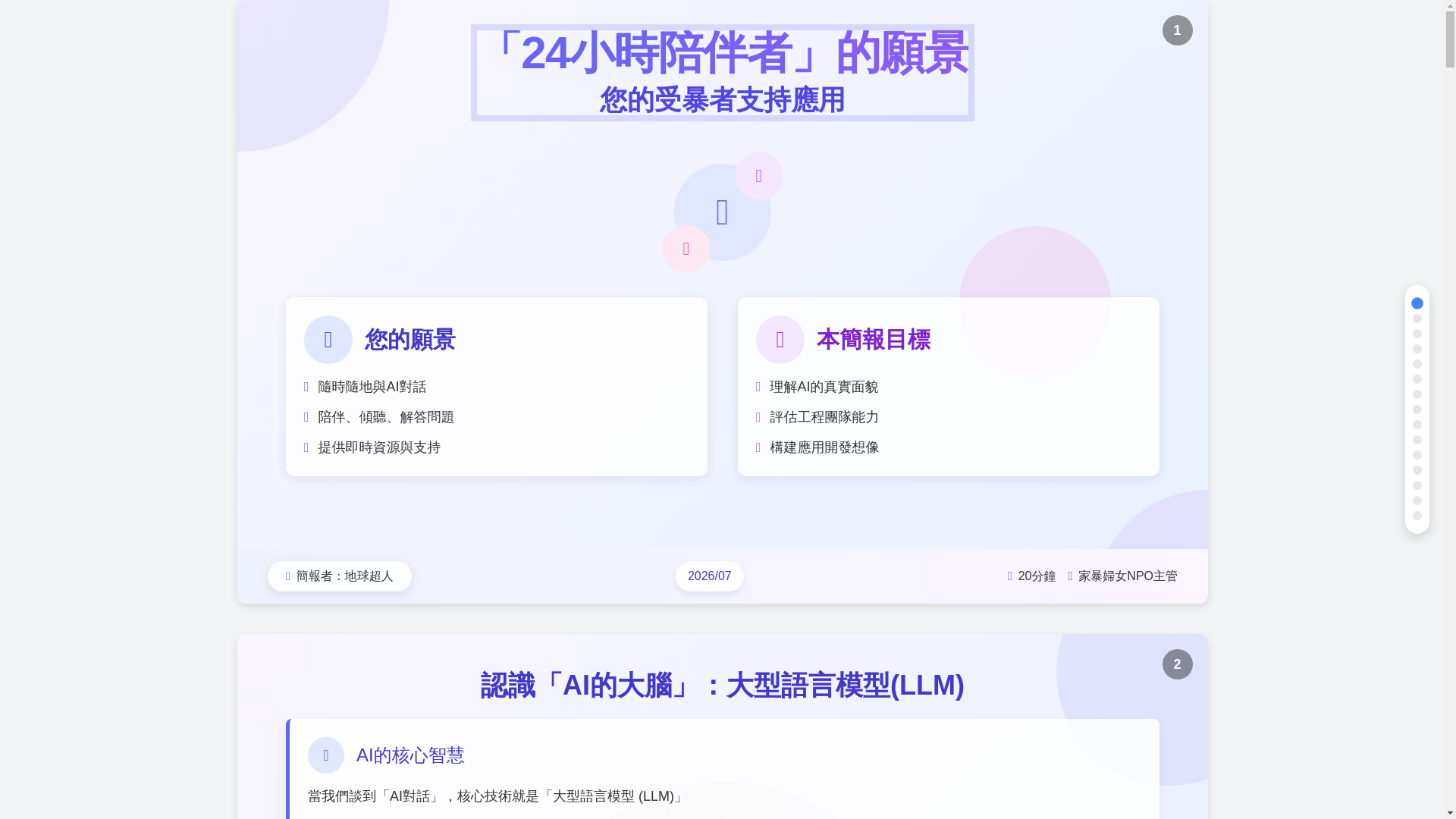Click the main title 「24小時陪伴者」的願景
1456x819 pixels.
[x=722, y=53]
